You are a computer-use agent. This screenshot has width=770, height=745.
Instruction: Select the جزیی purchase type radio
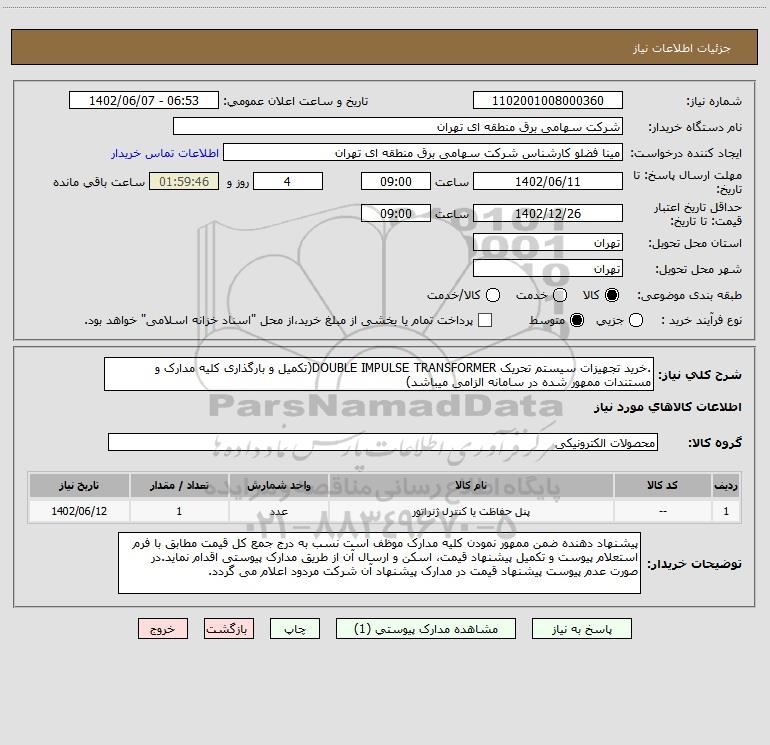[636, 320]
